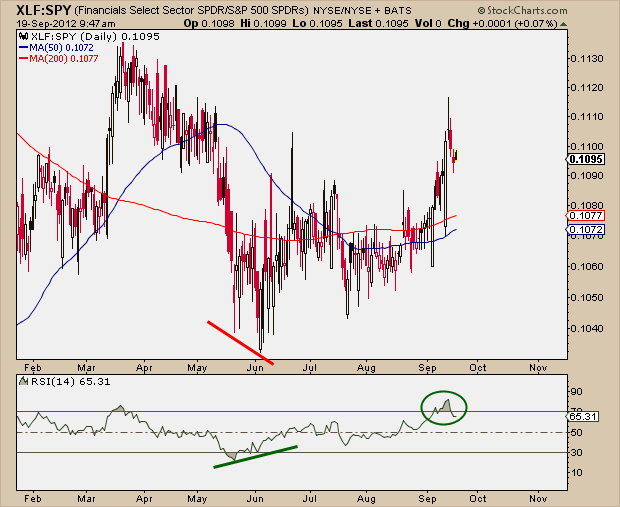The image size is (620, 507).
Task: Click the Feb label on RSI panel axis
Action: 32,499
